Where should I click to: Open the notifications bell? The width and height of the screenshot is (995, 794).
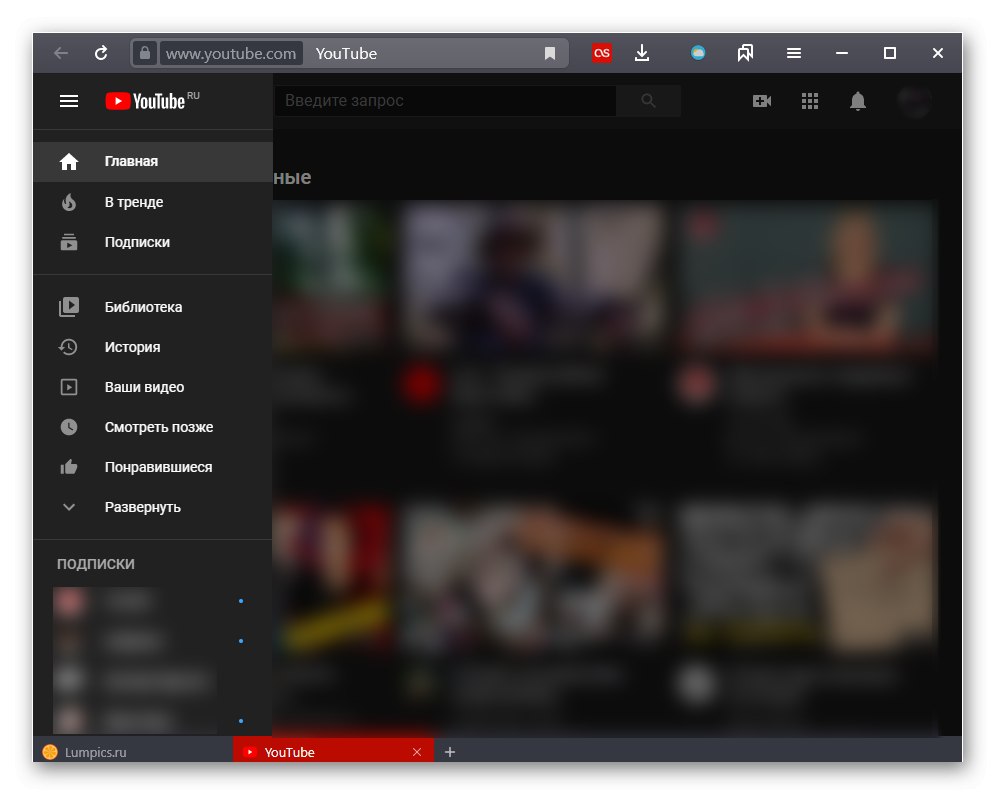[x=858, y=101]
